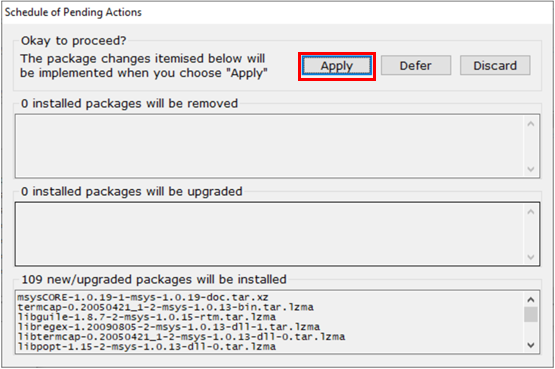Select libregex-1.20090805-2 dll package line
Viewport: 555px width, 369px height.
[x=168, y=327]
